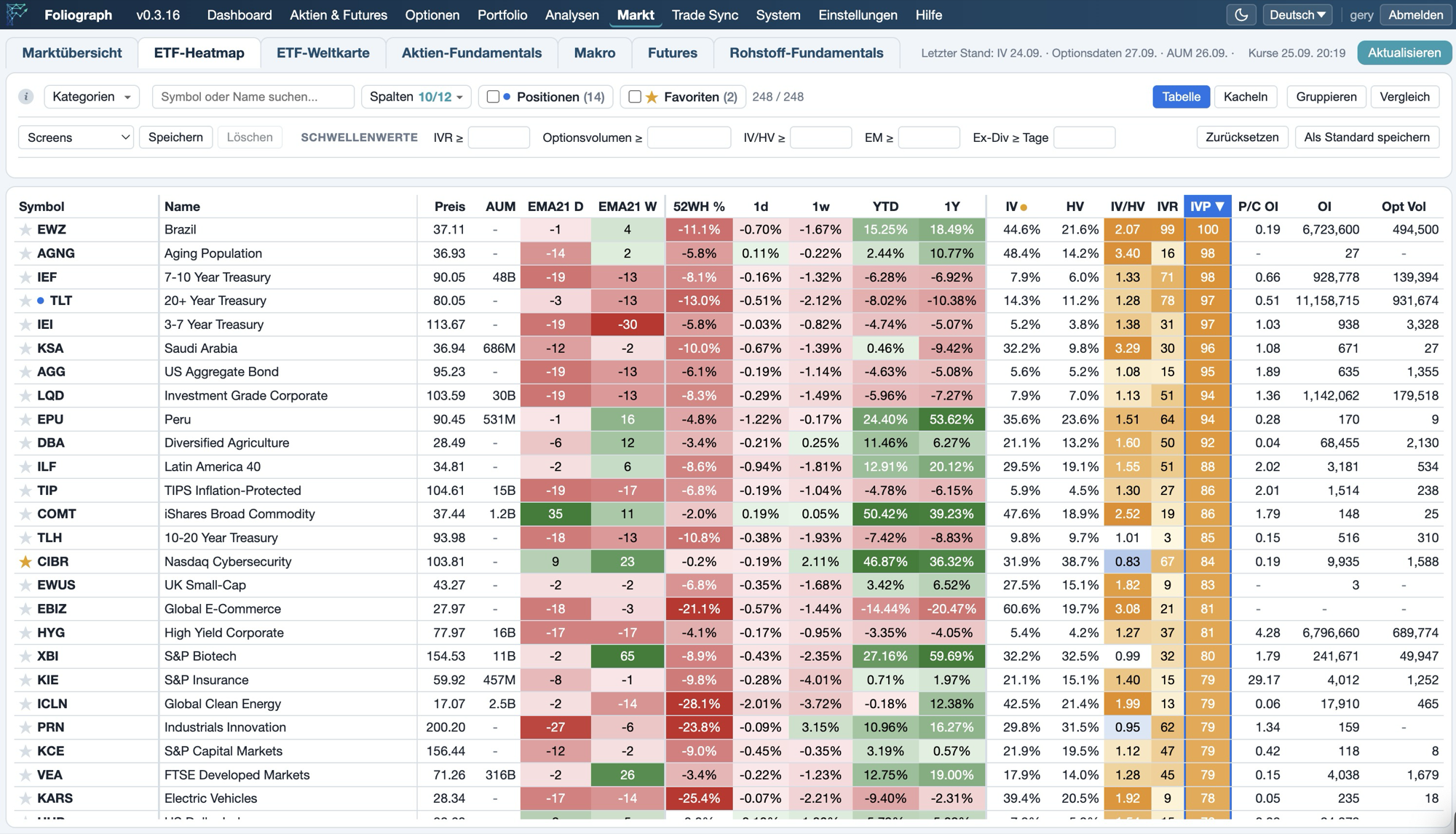1456x834 pixels.
Task: Switch to the Rohstoff-Fundamentals tab
Action: click(x=807, y=53)
